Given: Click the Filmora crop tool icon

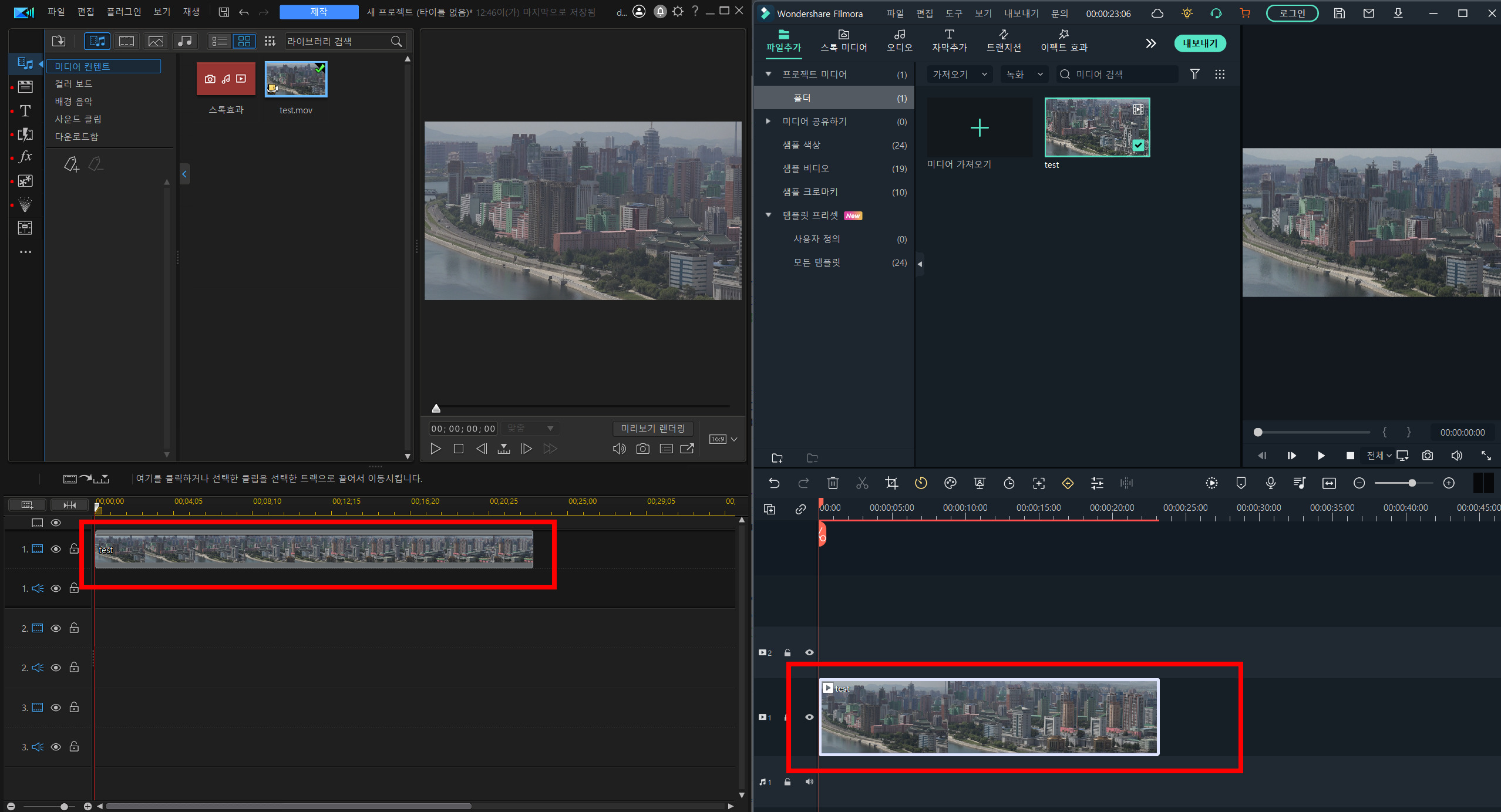Looking at the screenshot, I should [x=891, y=483].
